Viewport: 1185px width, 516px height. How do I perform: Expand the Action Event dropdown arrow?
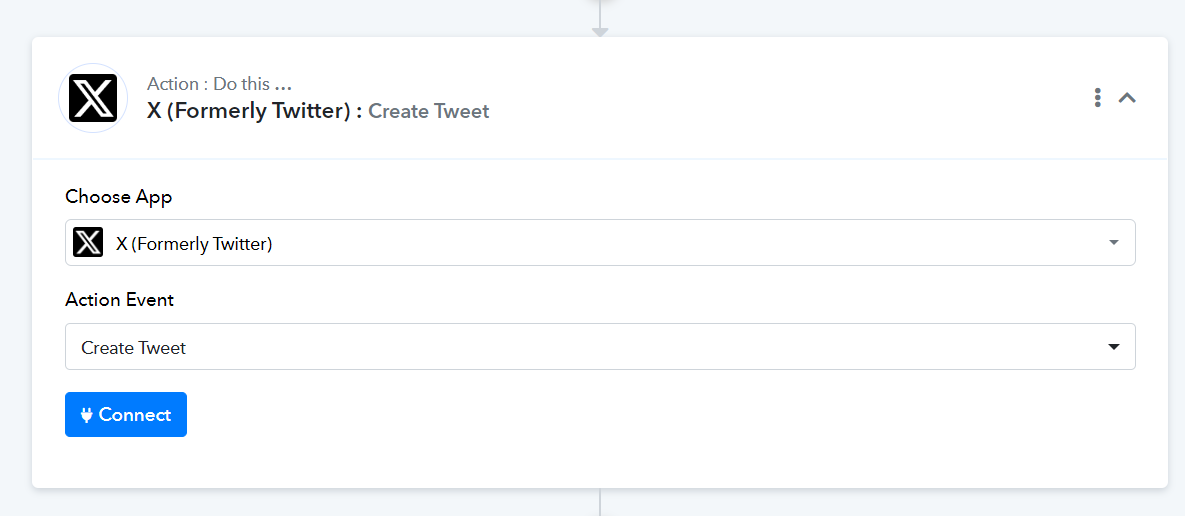point(1113,347)
